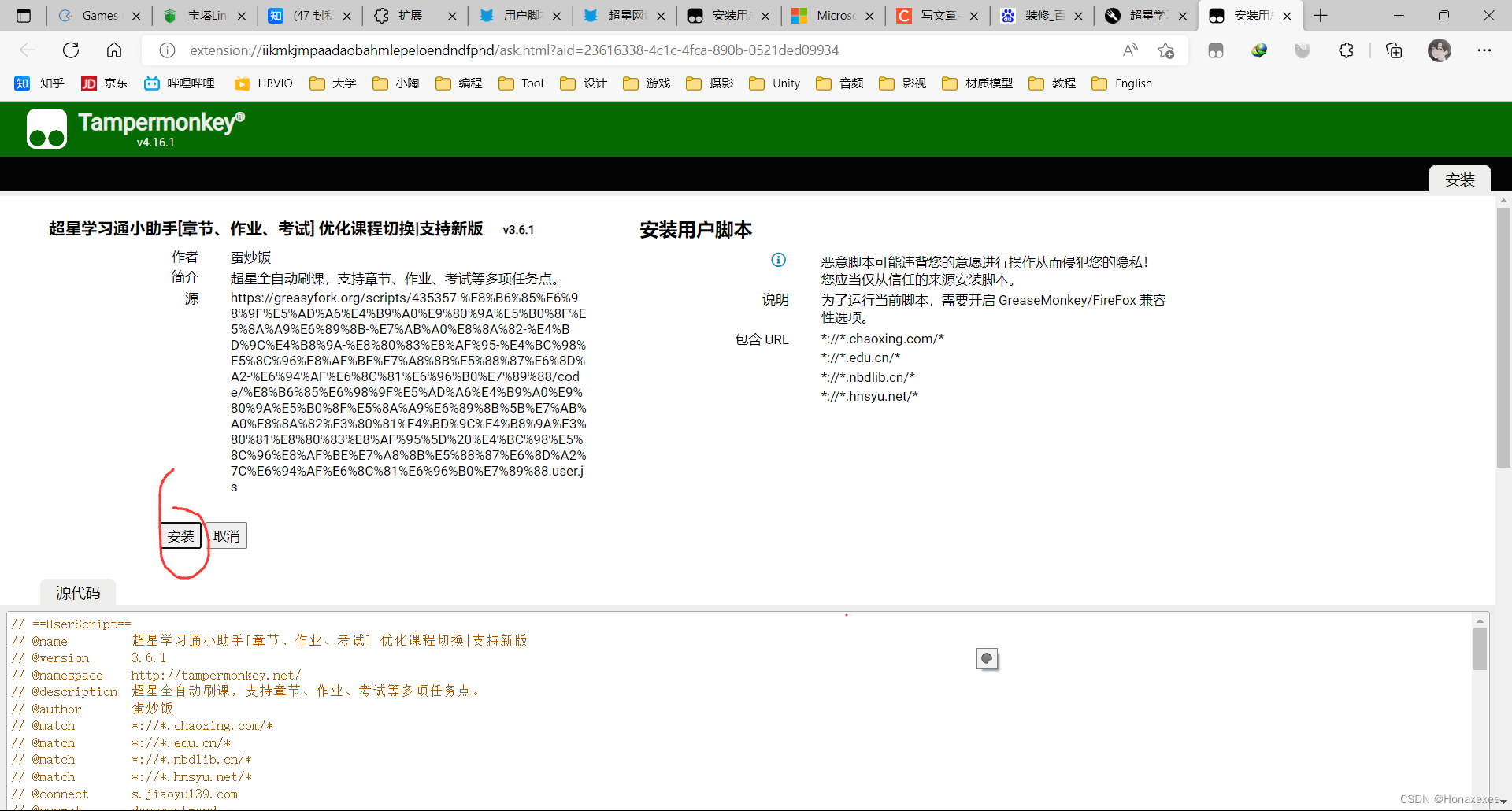
Task: Click the 安装 button to install script
Action: tap(180, 536)
